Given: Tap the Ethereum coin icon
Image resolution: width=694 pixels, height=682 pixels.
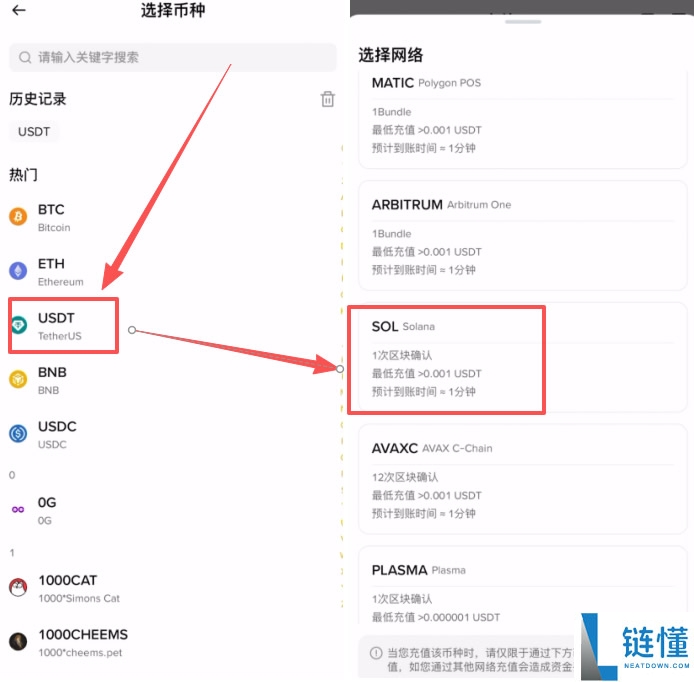Looking at the screenshot, I should 18,270.
